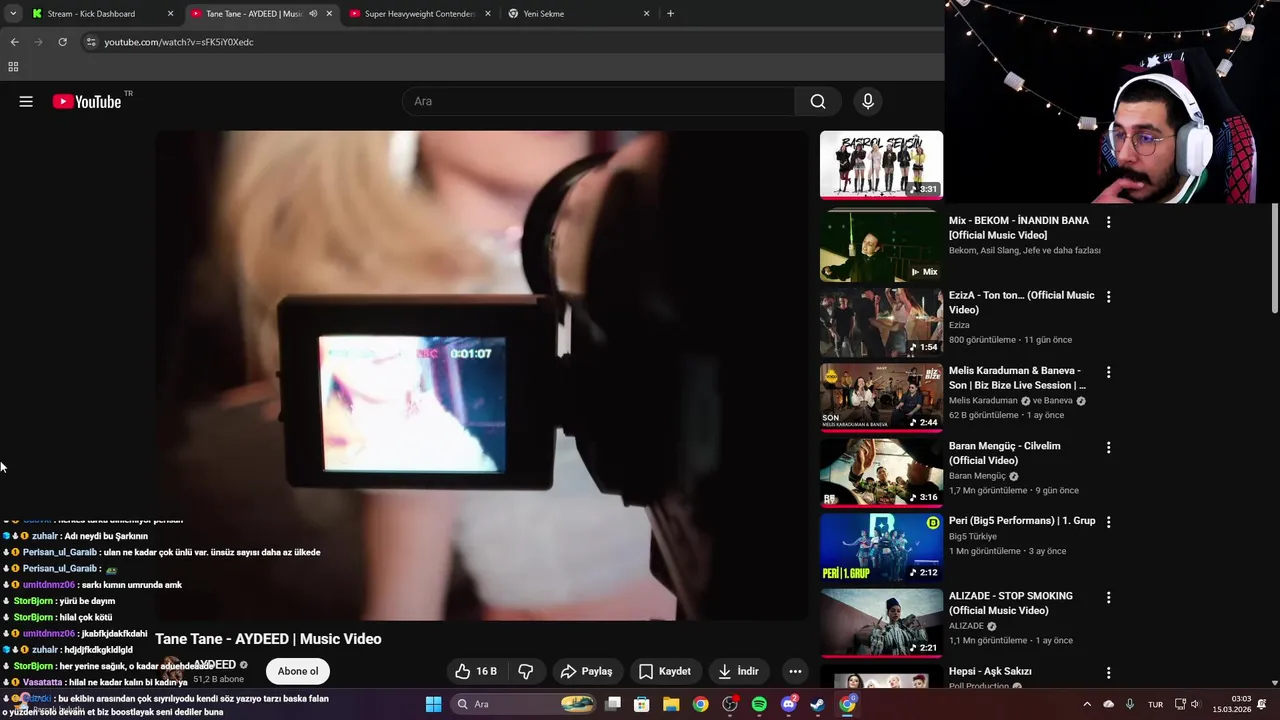The image size is (1280, 720).
Task: Open the first Chrome taskbar icon
Action: 700,704
